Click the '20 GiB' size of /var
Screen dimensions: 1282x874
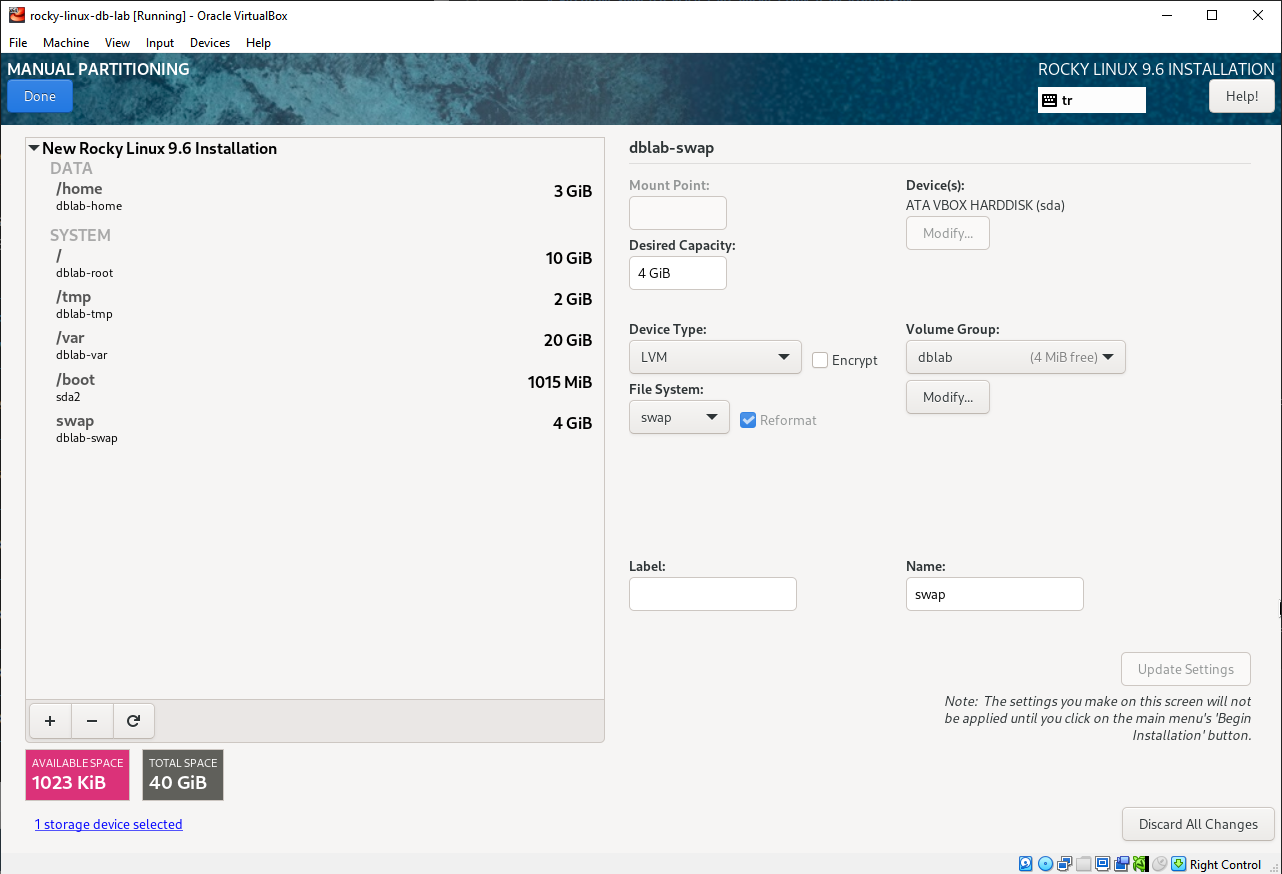568,340
